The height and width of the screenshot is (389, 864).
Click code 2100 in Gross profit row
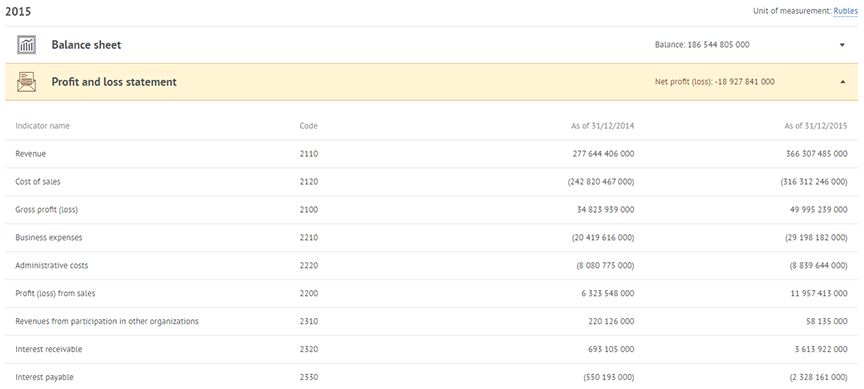point(309,209)
